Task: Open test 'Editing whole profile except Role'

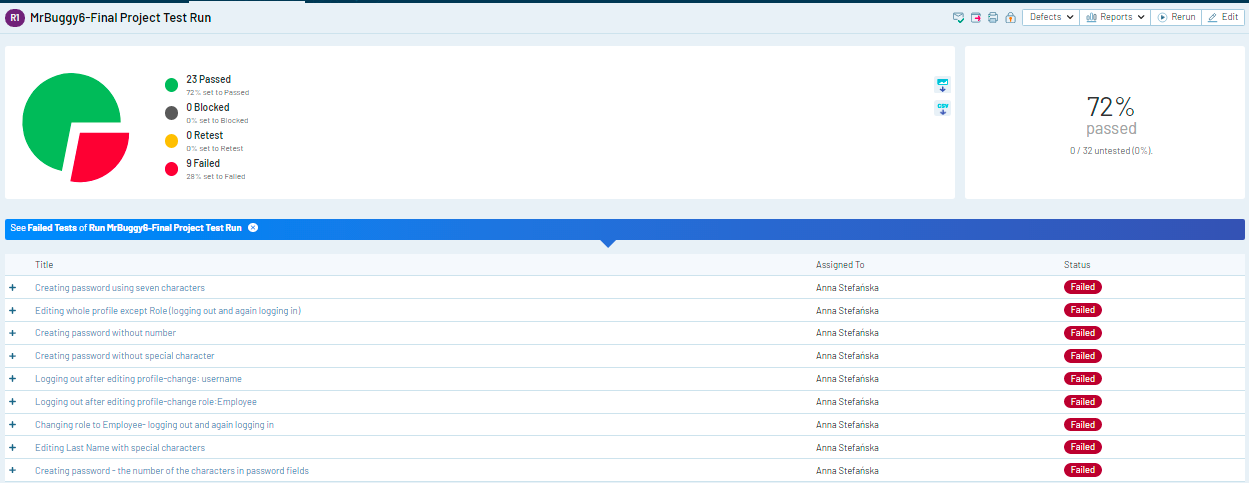Action: tap(168, 311)
